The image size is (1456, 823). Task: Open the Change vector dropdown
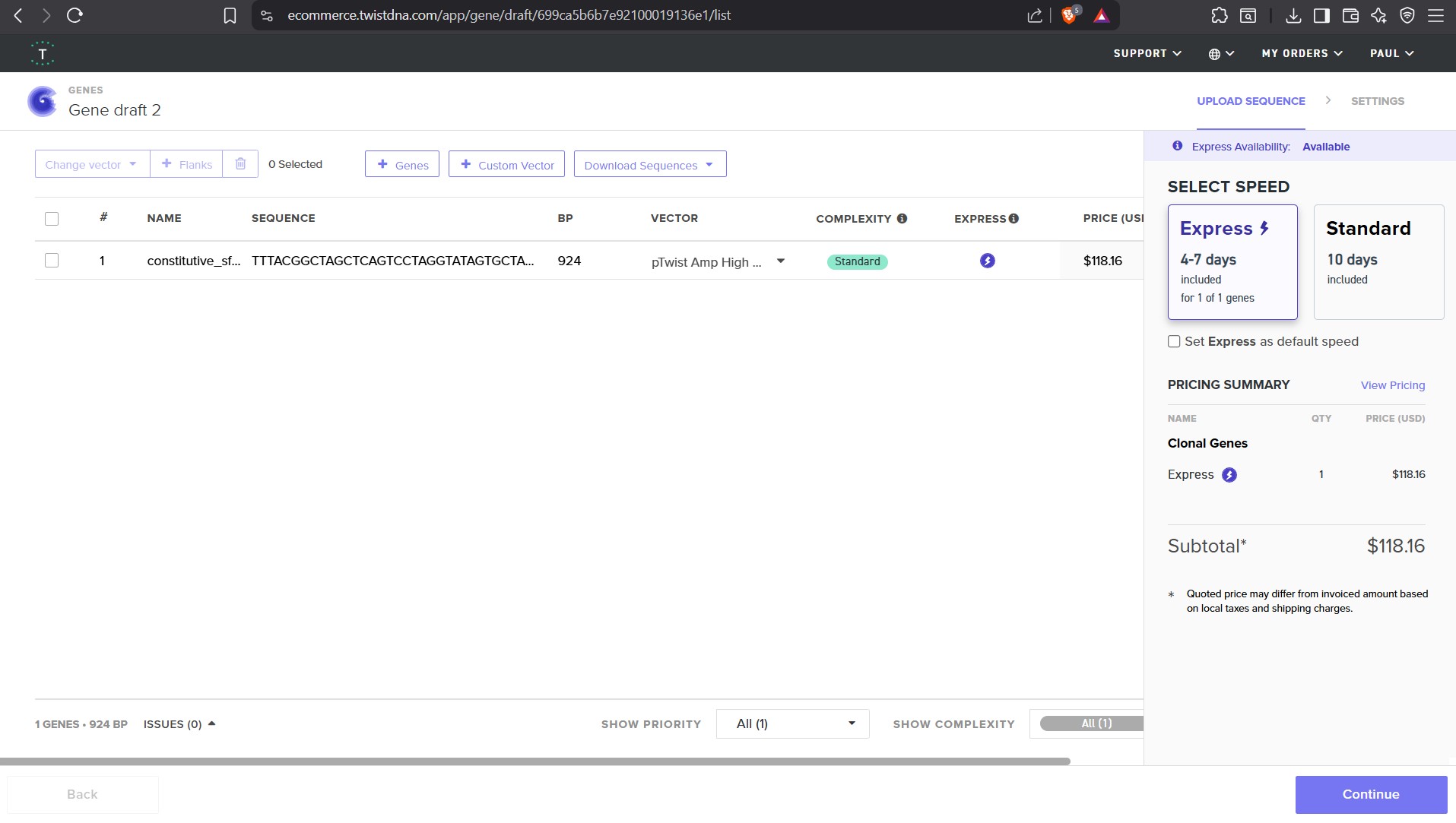coord(92,164)
